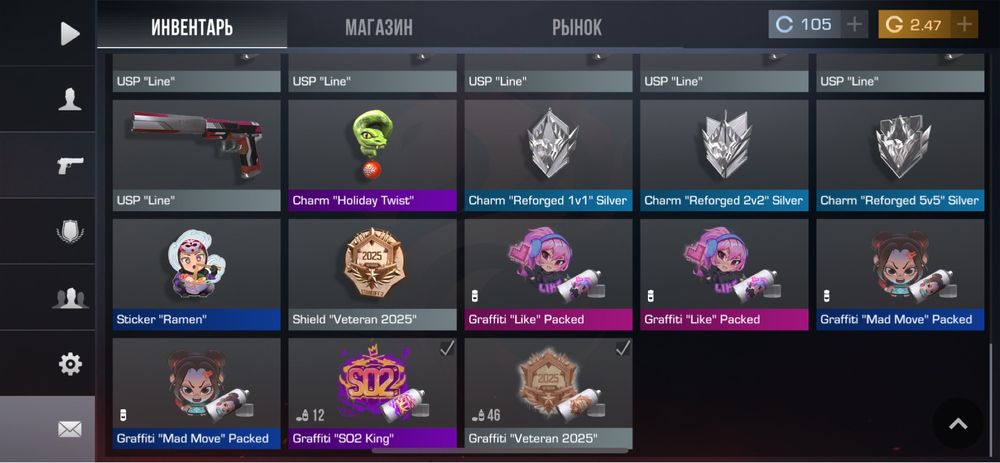Image resolution: width=1000 pixels, height=463 pixels.
Task: Open the shield badge sidebar icon
Action: [x=70, y=232]
